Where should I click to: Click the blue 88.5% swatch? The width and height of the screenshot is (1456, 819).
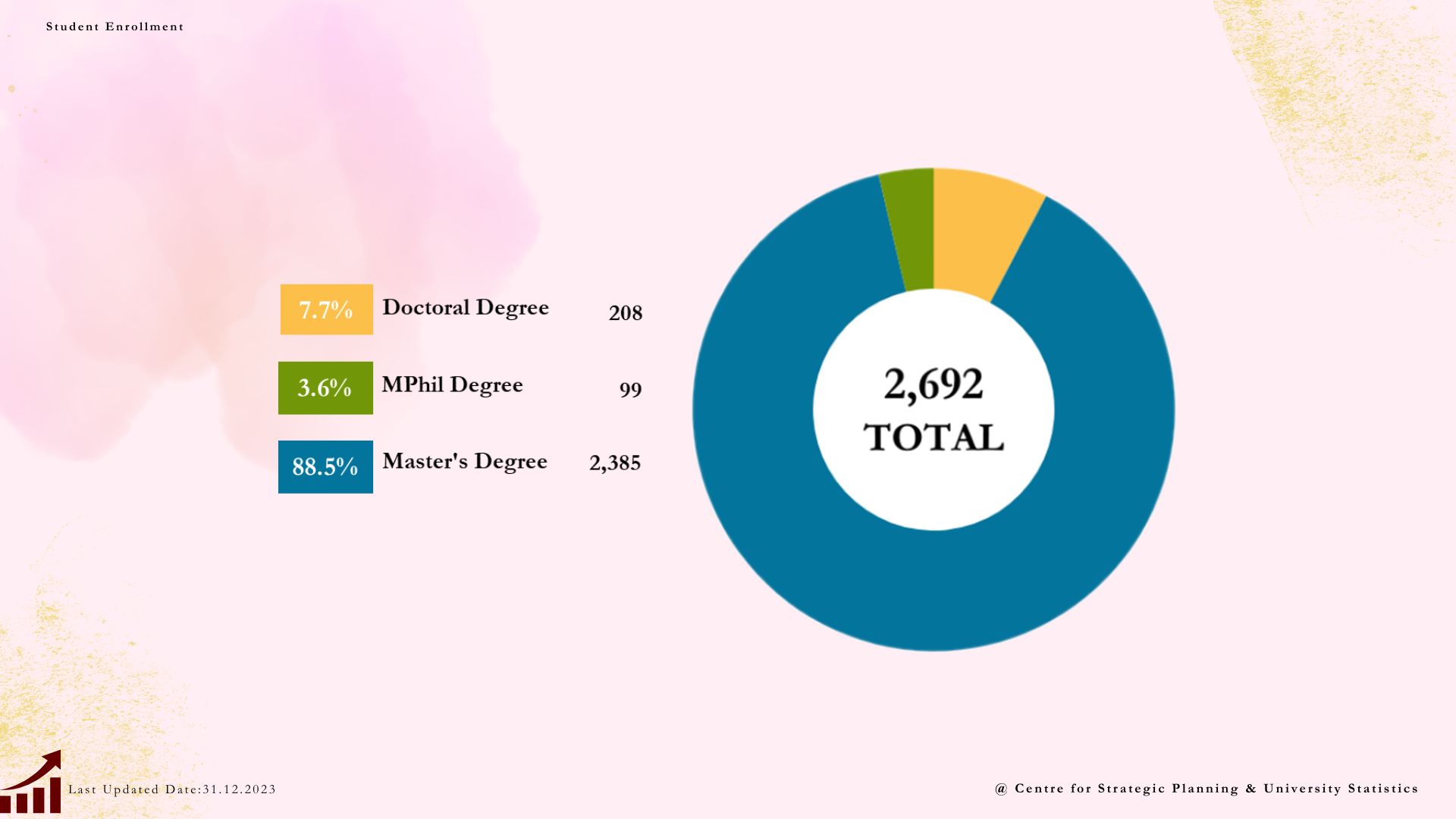coord(325,466)
